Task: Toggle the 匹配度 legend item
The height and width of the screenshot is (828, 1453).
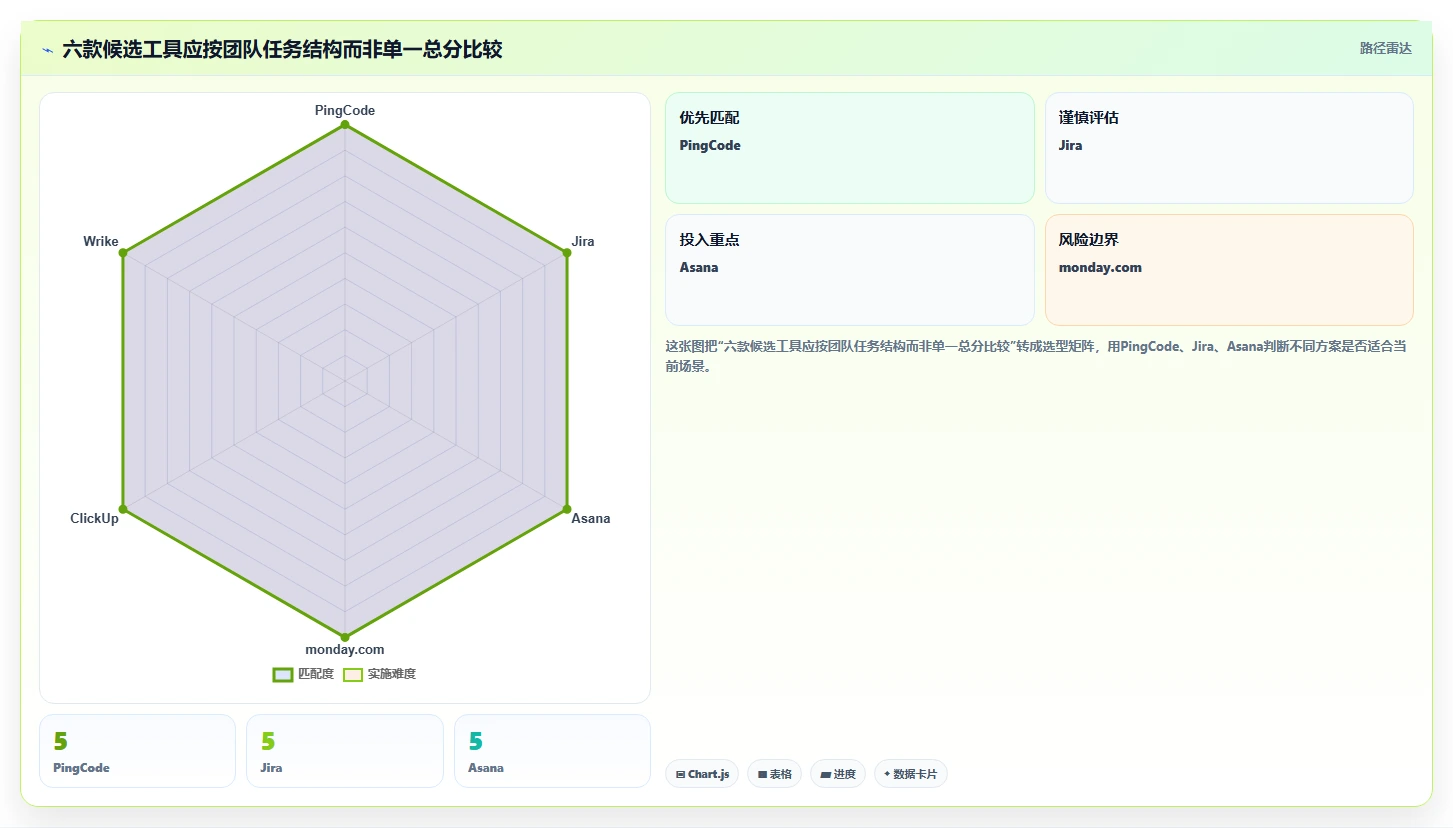Action: 303,674
